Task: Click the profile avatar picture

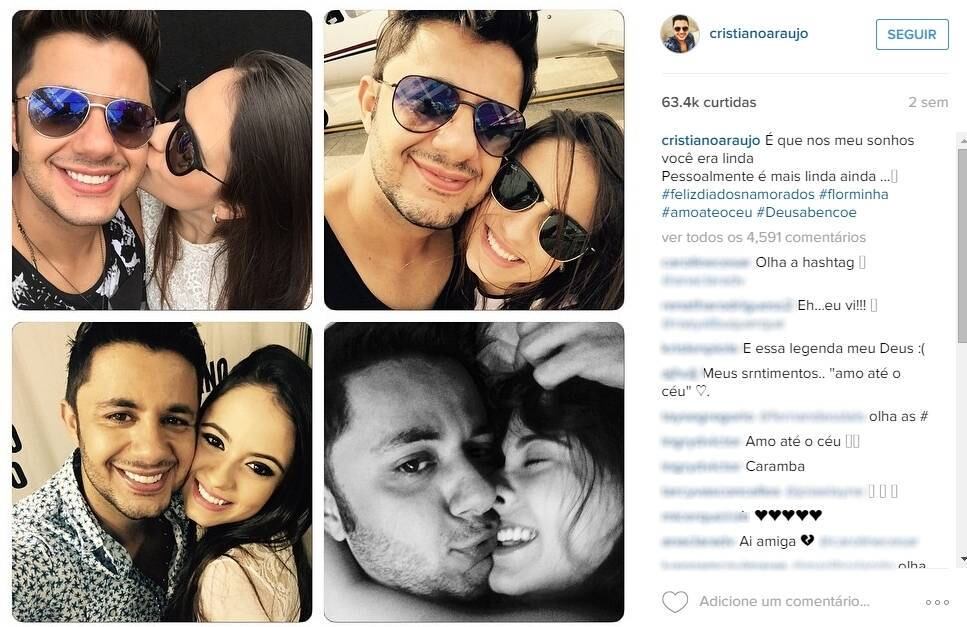Action: 680,34
